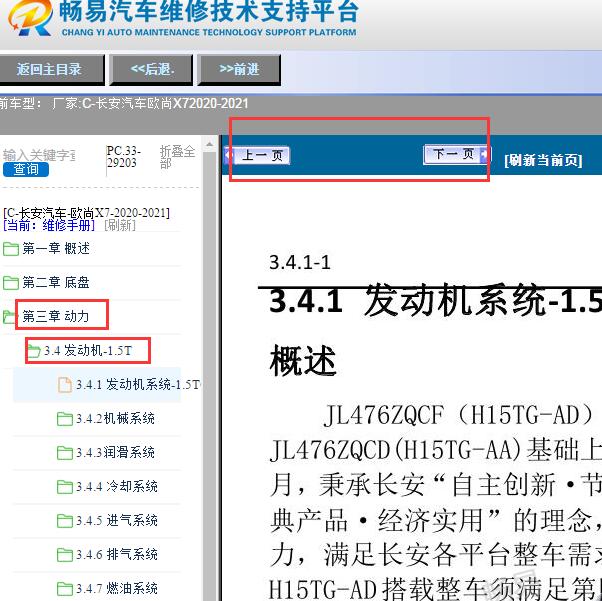Click folder icon of 3.4.2 机械系统
The image size is (602, 601).
pos(64,419)
